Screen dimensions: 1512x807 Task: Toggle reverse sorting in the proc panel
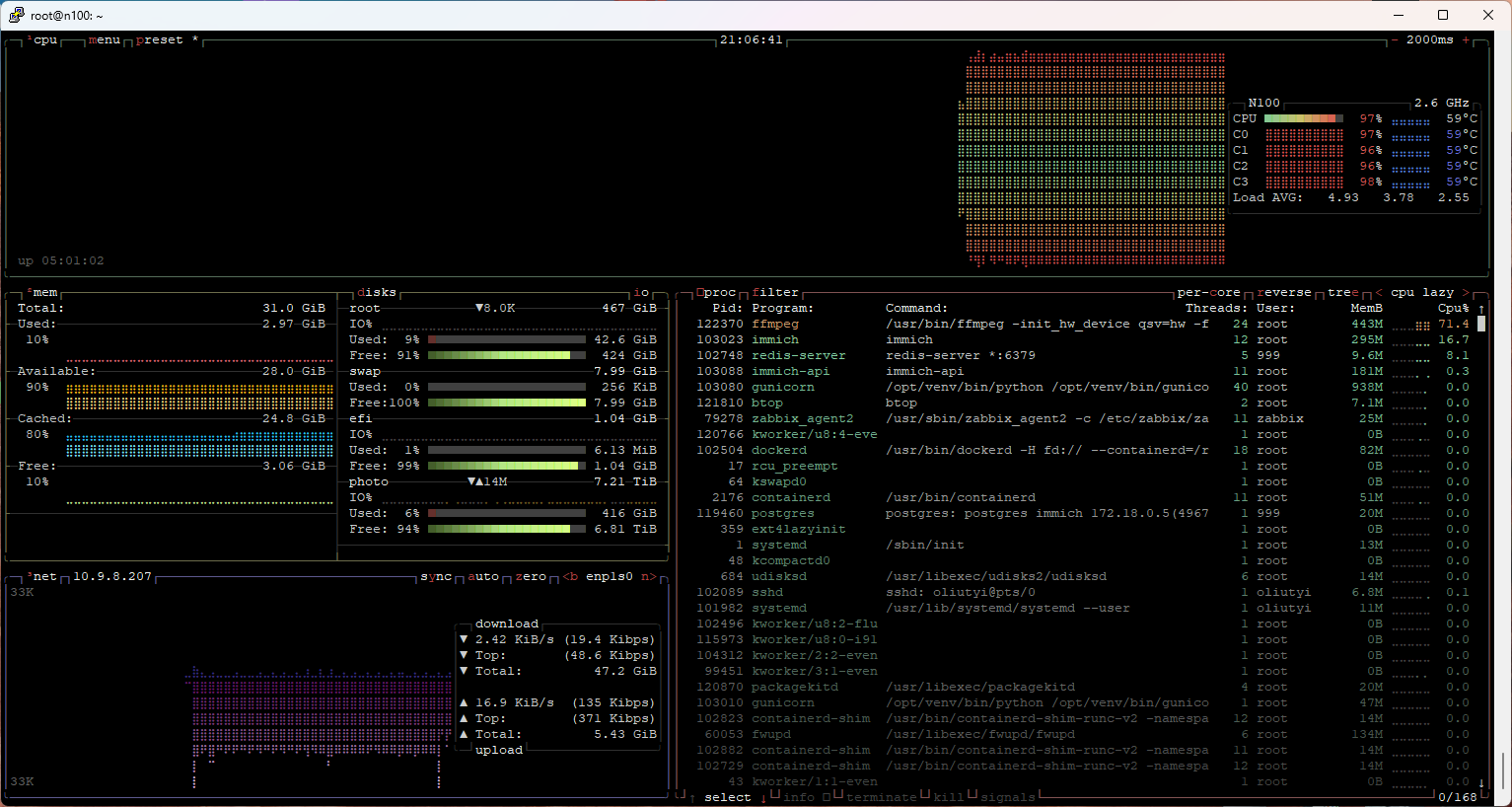1284,293
